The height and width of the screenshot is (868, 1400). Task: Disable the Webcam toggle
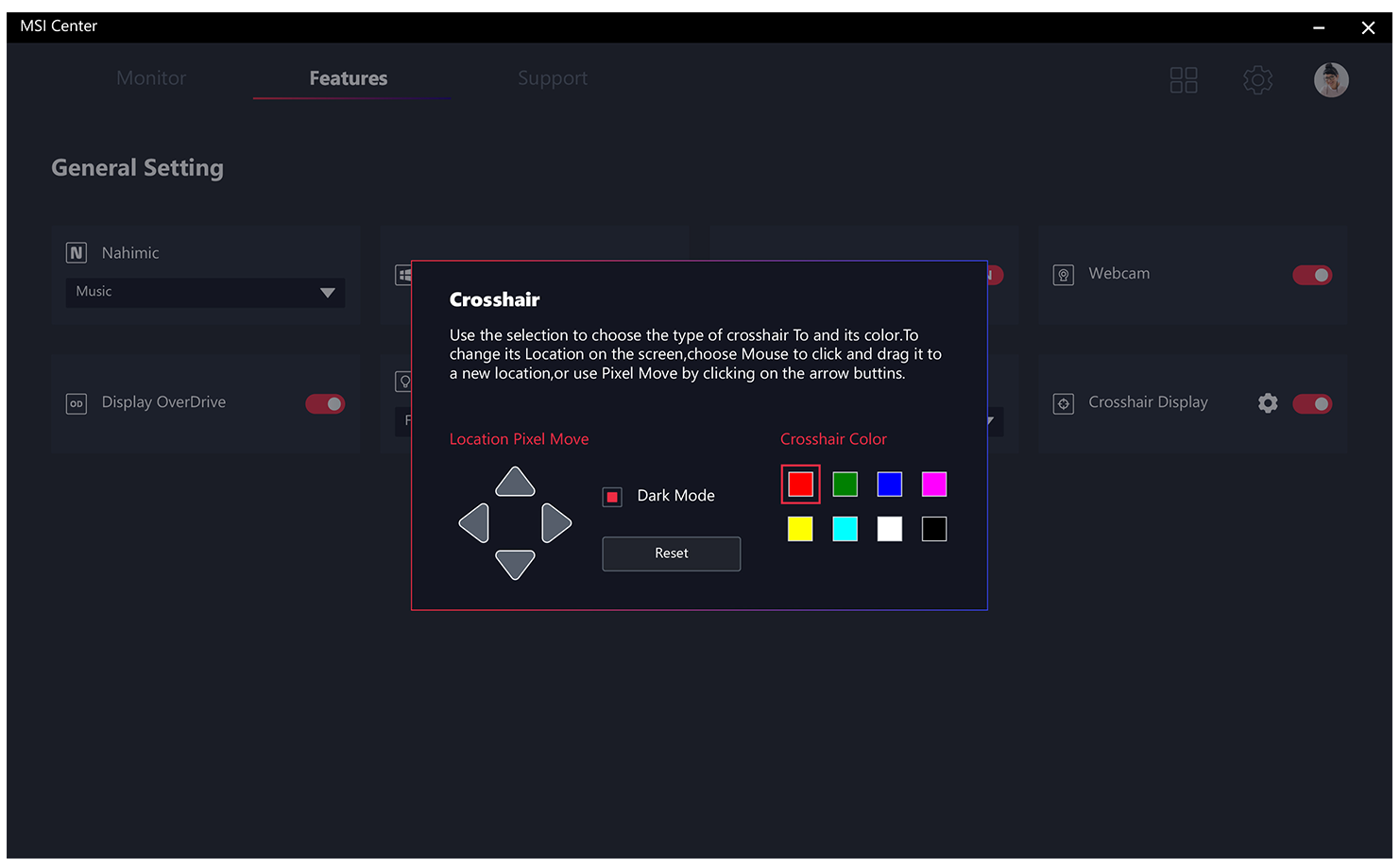click(x=1311, y=275)
